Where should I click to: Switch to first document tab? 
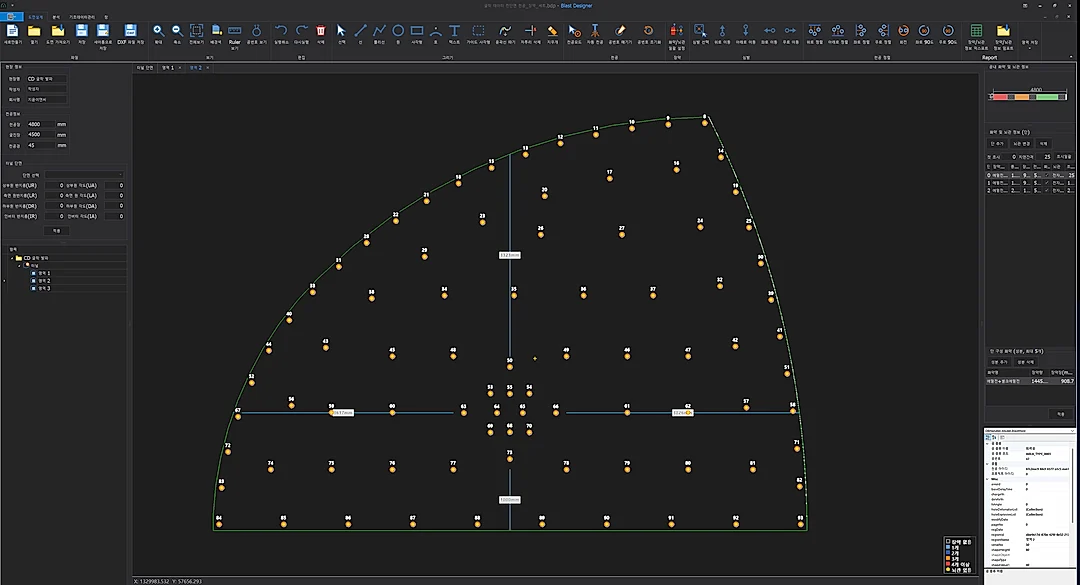click(x=145, y=68)
